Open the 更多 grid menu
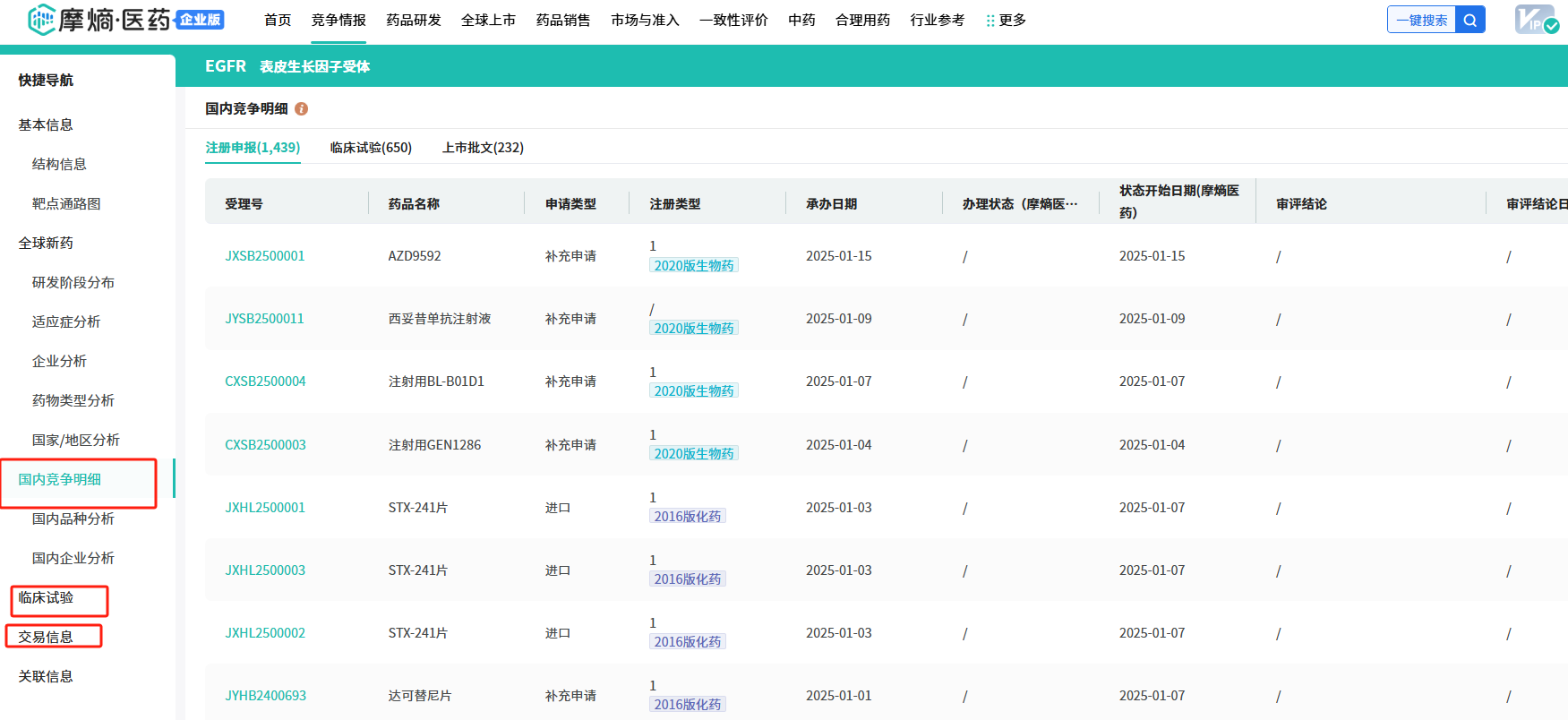 (x=1006, y=20)
